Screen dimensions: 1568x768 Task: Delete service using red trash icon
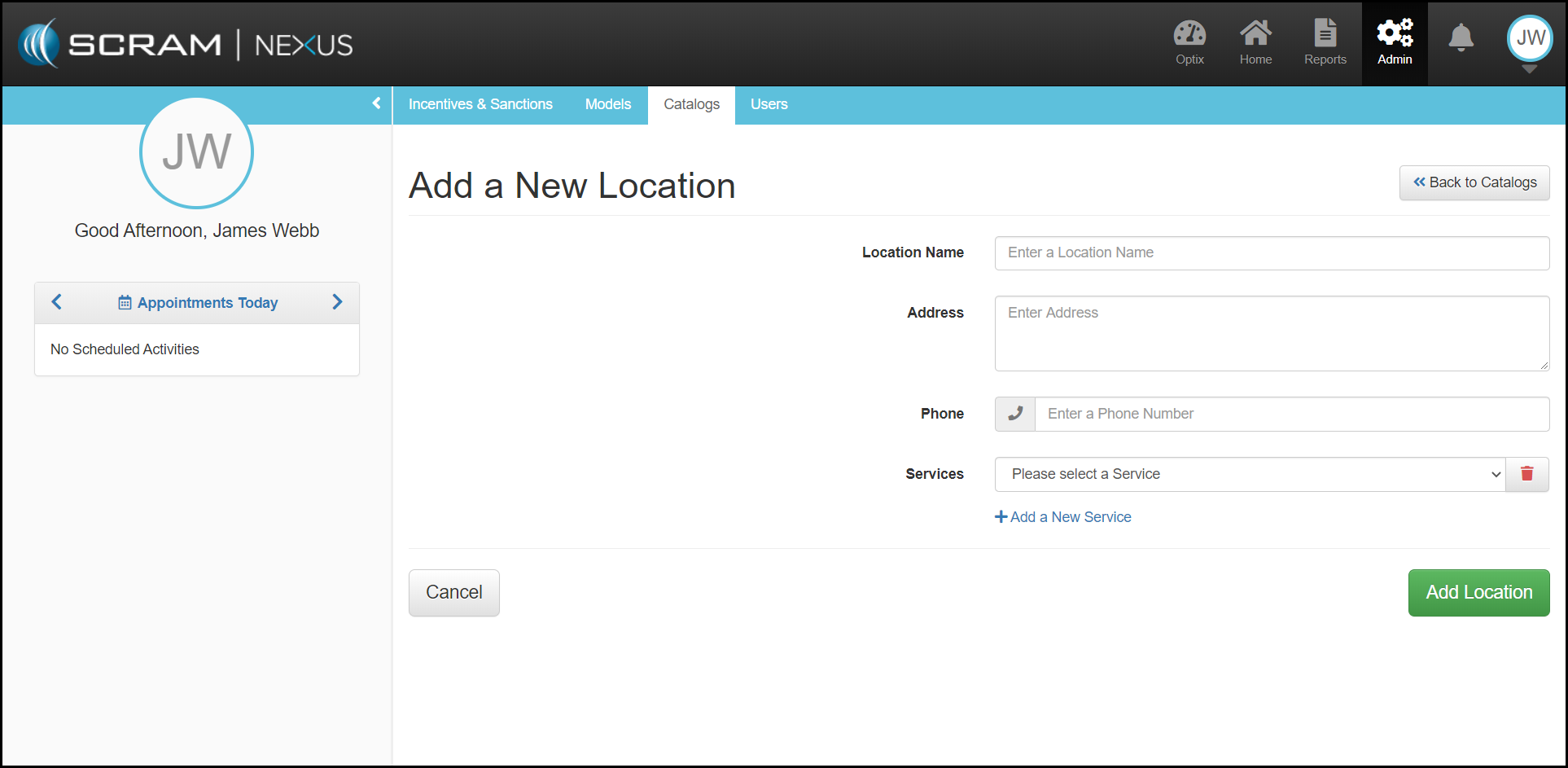point(1526,474)
